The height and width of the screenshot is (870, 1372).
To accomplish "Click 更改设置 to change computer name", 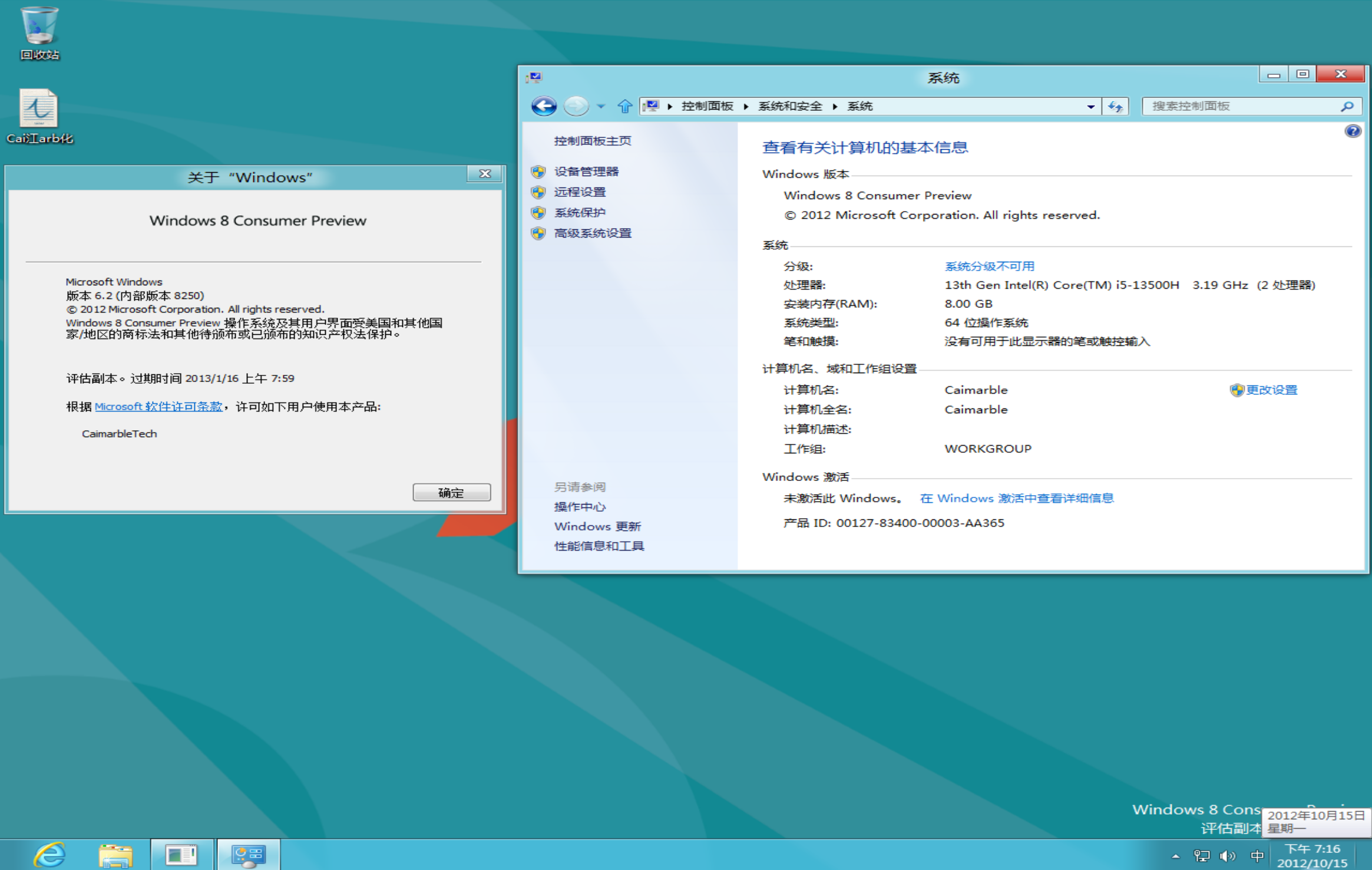I will pyautogui.click(x=1270, y=390).
